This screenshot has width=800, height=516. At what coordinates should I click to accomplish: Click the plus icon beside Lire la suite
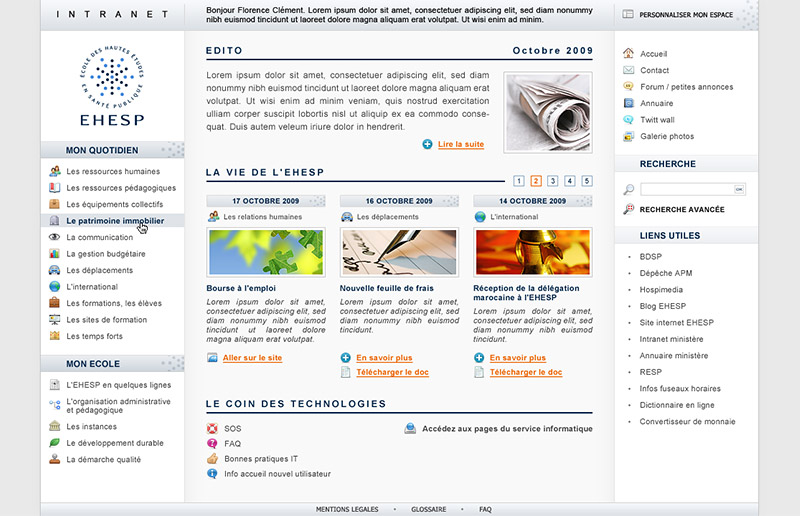(427, 144)
